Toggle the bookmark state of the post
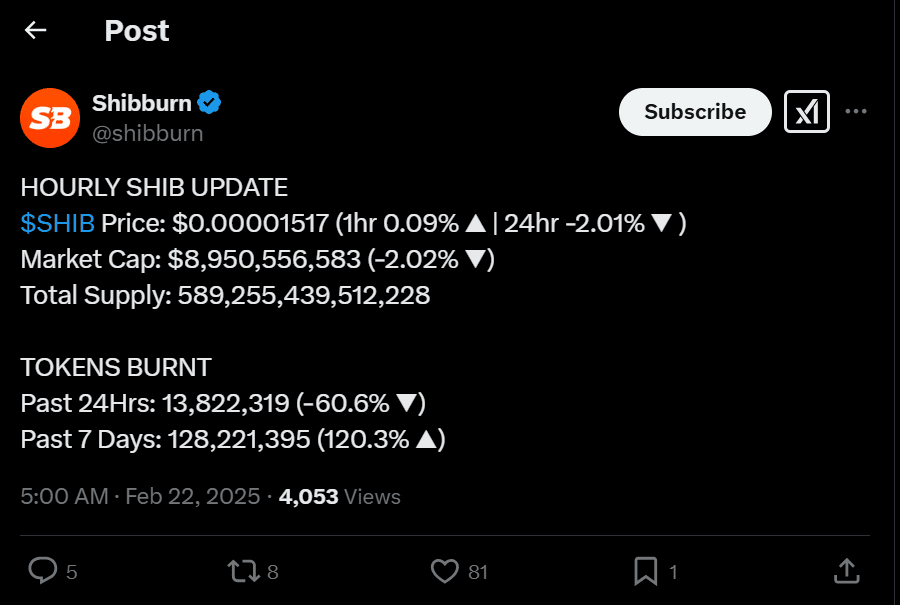Viewport: 900px width, 605px height. point(645,571)
